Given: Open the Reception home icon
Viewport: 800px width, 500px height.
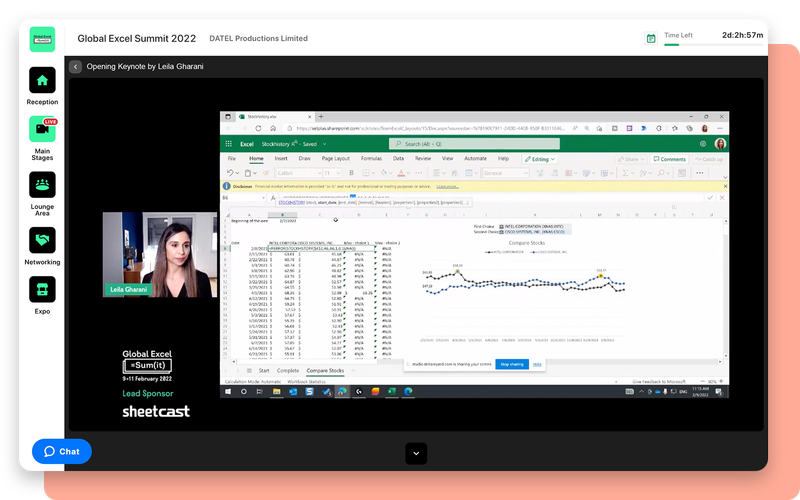Looking at the screenshot, I should pyautogui.click(x=42, y=80).
